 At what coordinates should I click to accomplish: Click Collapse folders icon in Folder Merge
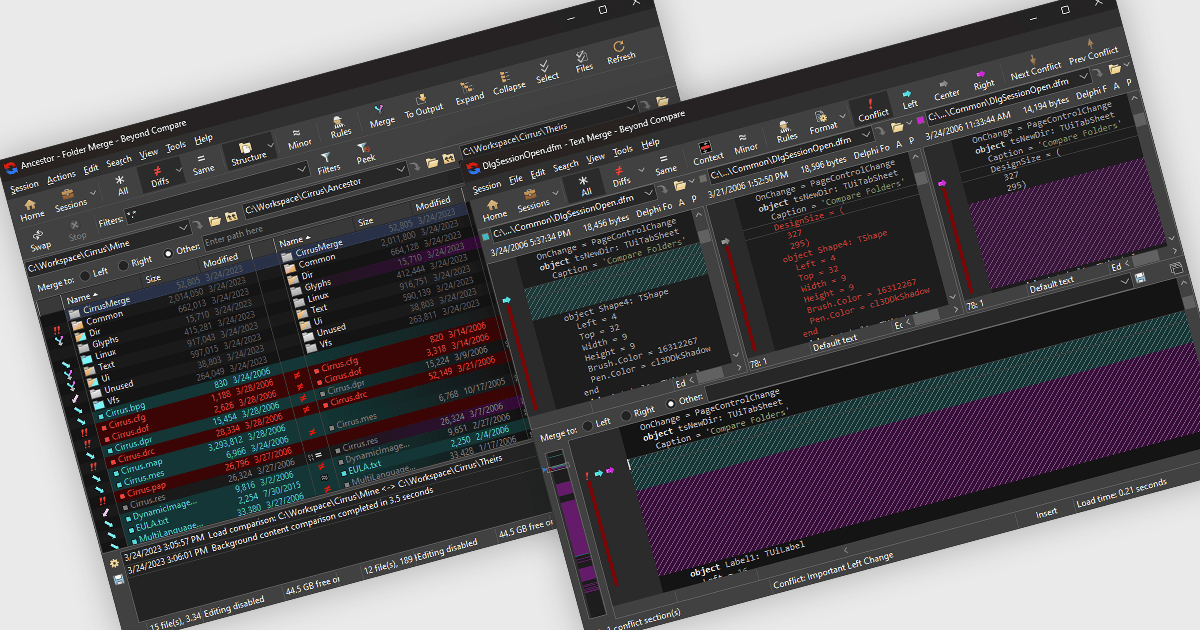(506, 77)
